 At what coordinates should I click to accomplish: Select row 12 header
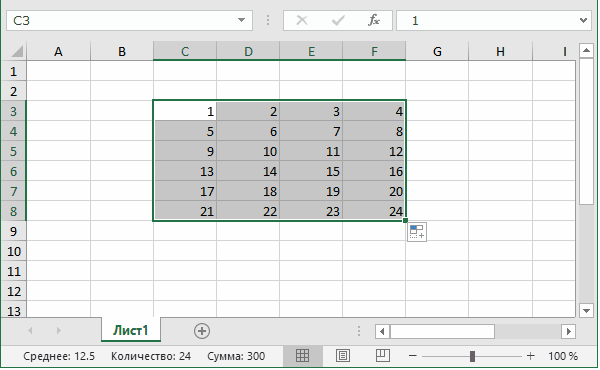tap(14, 291)
